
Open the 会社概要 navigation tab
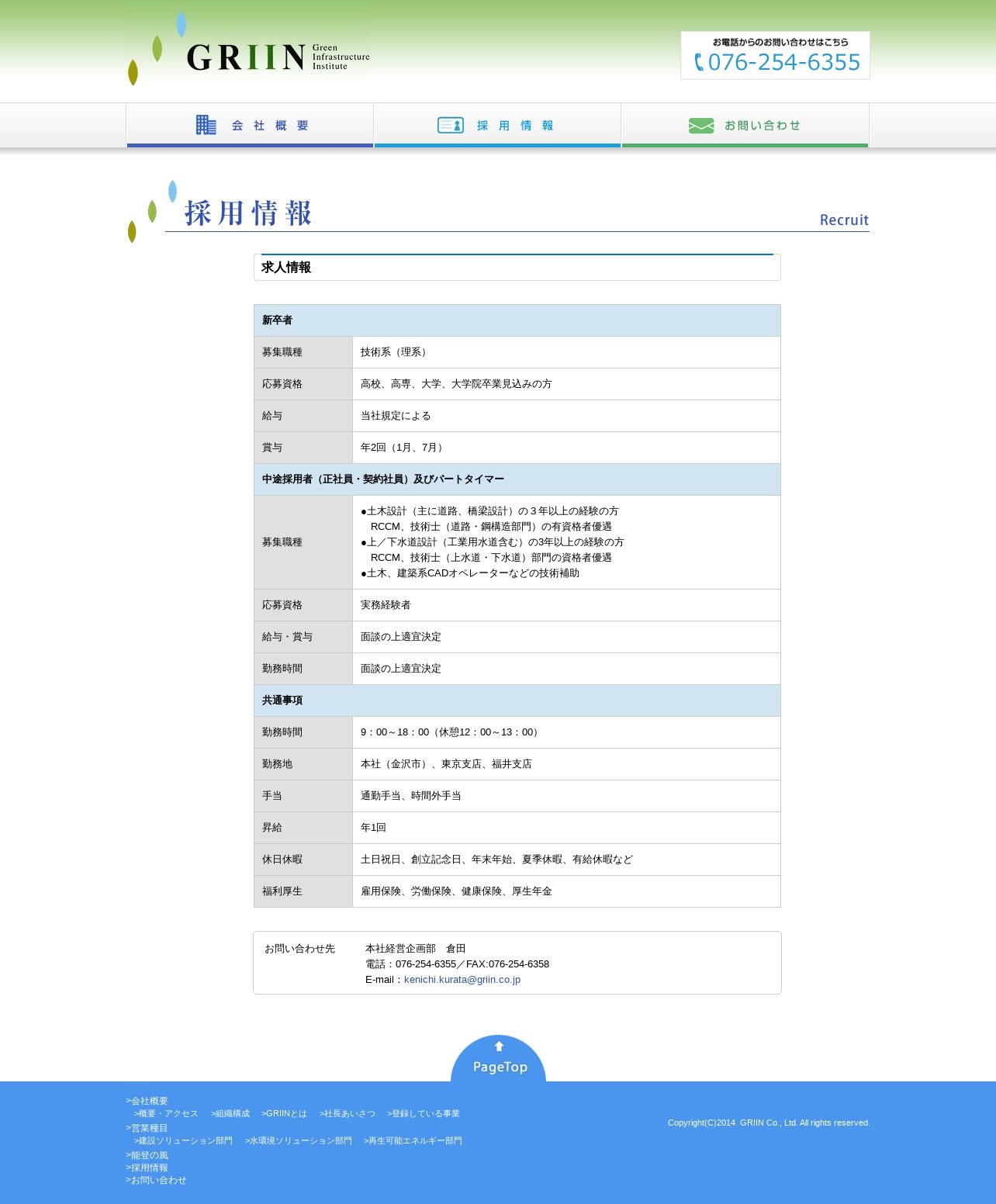pyautogui.click(x=250, y=125)
